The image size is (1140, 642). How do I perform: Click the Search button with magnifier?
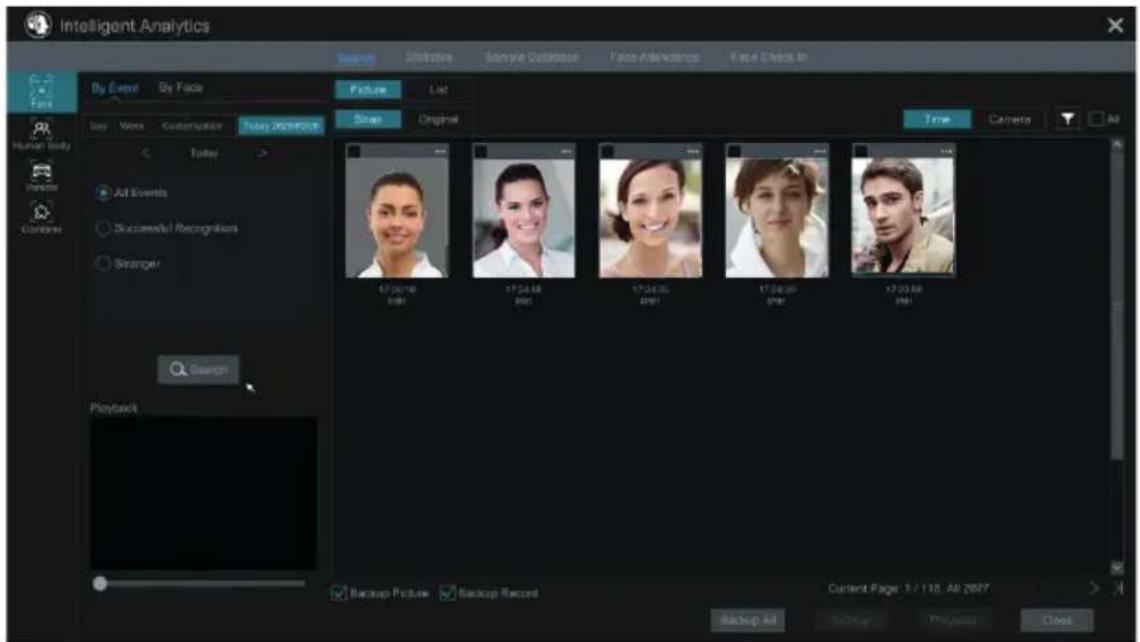(198, 370)
